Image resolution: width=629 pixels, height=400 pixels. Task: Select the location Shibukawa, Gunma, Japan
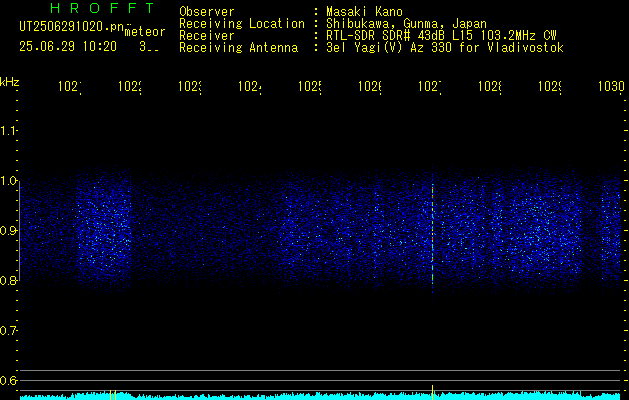(x=406, y=24)
